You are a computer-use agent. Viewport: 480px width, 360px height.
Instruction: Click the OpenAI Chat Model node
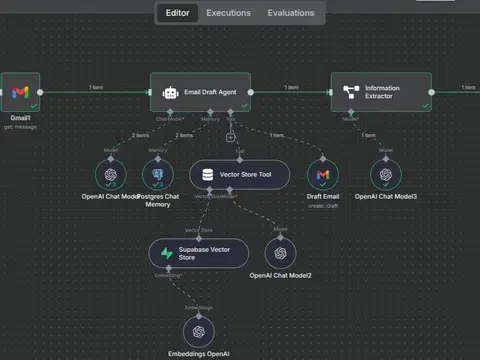click(x=111, y=175)
